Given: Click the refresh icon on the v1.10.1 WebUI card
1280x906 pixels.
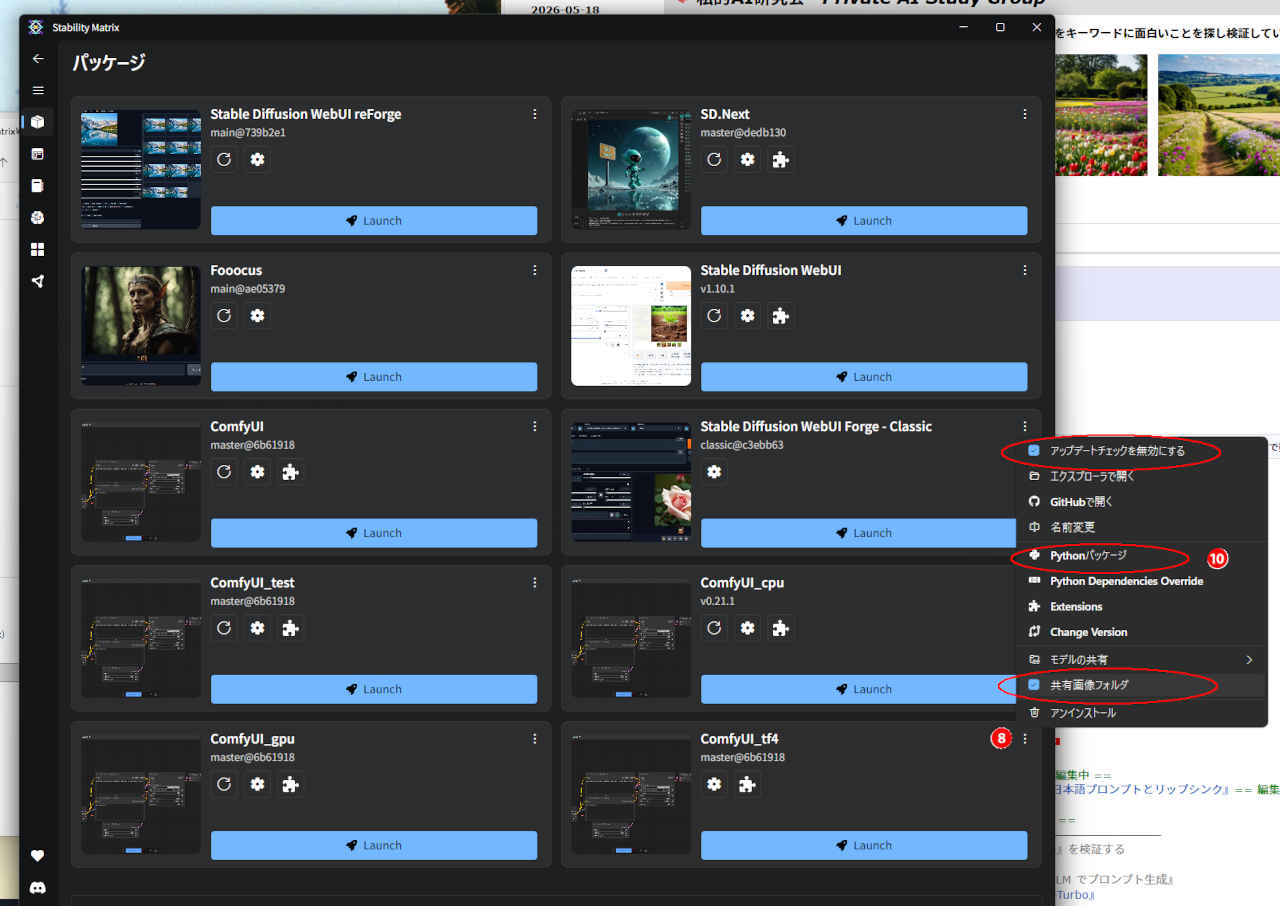Looking at the screenshot, I should pyautogui.click(x=714, y=315).
